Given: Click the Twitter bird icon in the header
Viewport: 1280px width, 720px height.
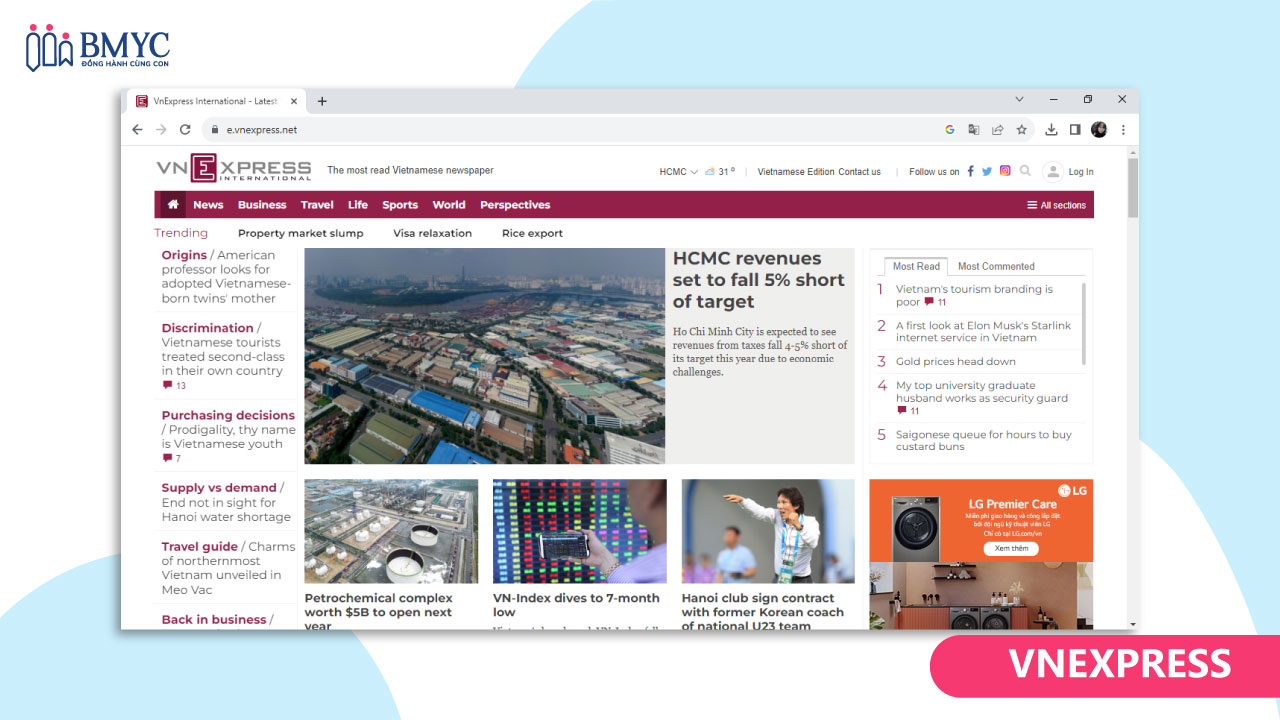Looking at the screenshot, I should click(988, 171).
